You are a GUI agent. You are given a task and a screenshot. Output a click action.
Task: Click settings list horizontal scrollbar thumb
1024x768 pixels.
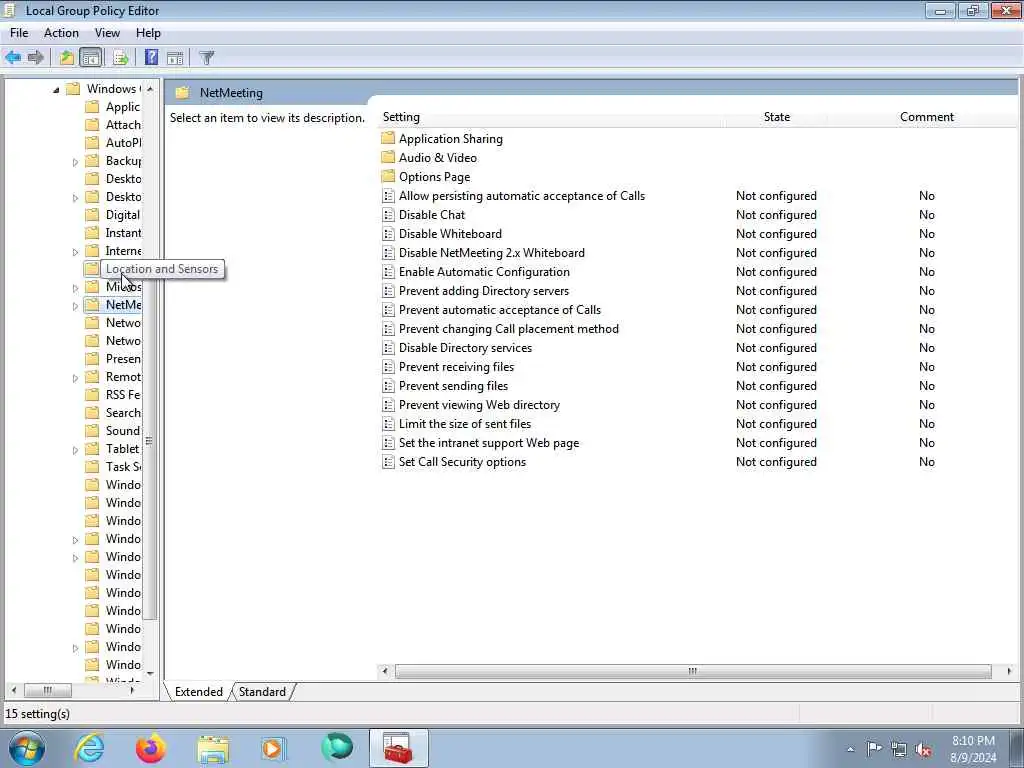(692, 671)
